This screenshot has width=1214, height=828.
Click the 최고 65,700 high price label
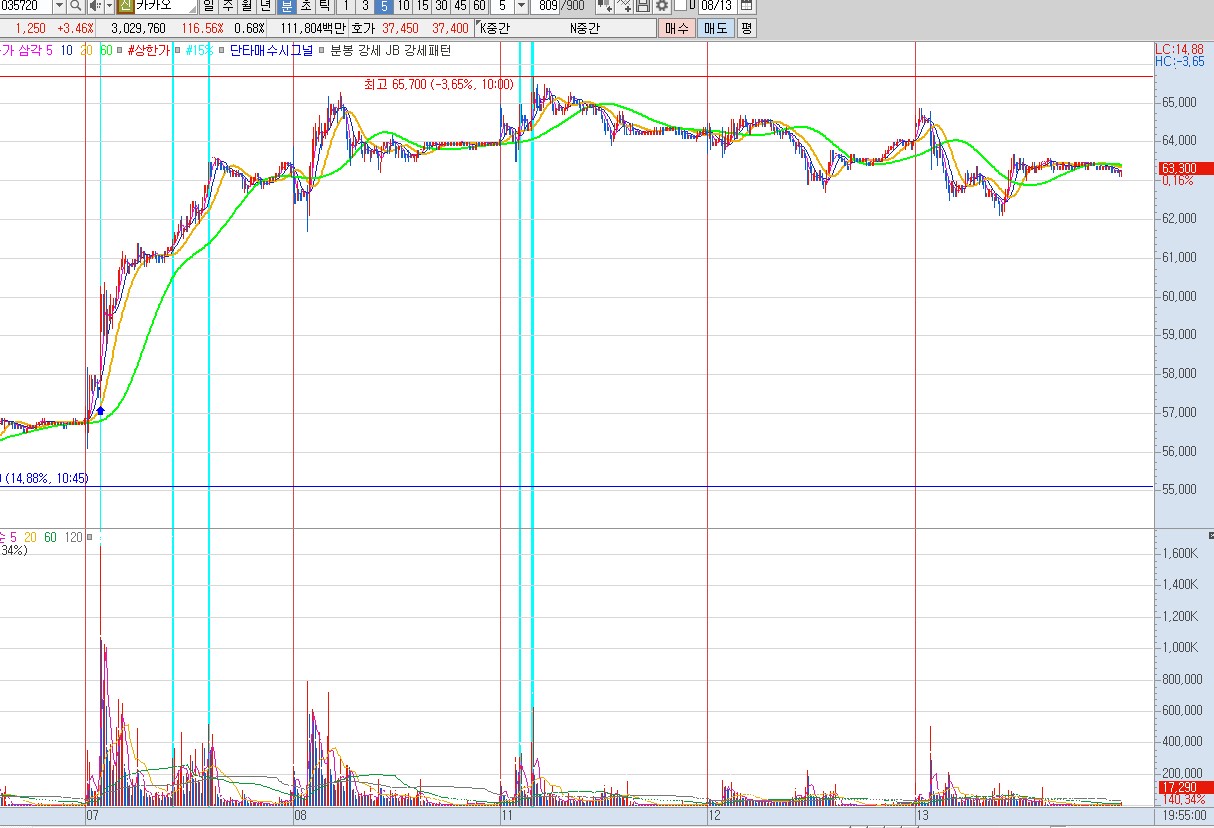pyautogui.click(x=439, y=84)
